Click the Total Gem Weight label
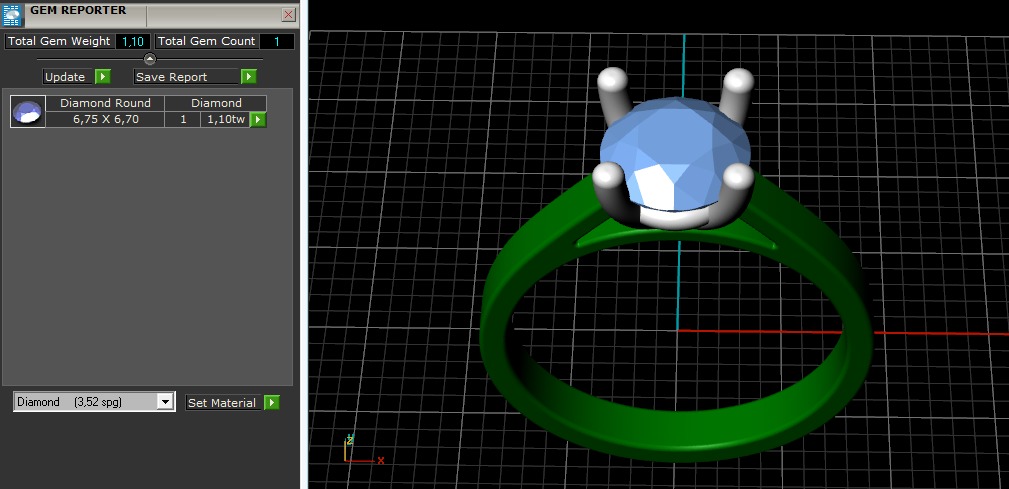The image size is (1009, 489). click(59, 41)
